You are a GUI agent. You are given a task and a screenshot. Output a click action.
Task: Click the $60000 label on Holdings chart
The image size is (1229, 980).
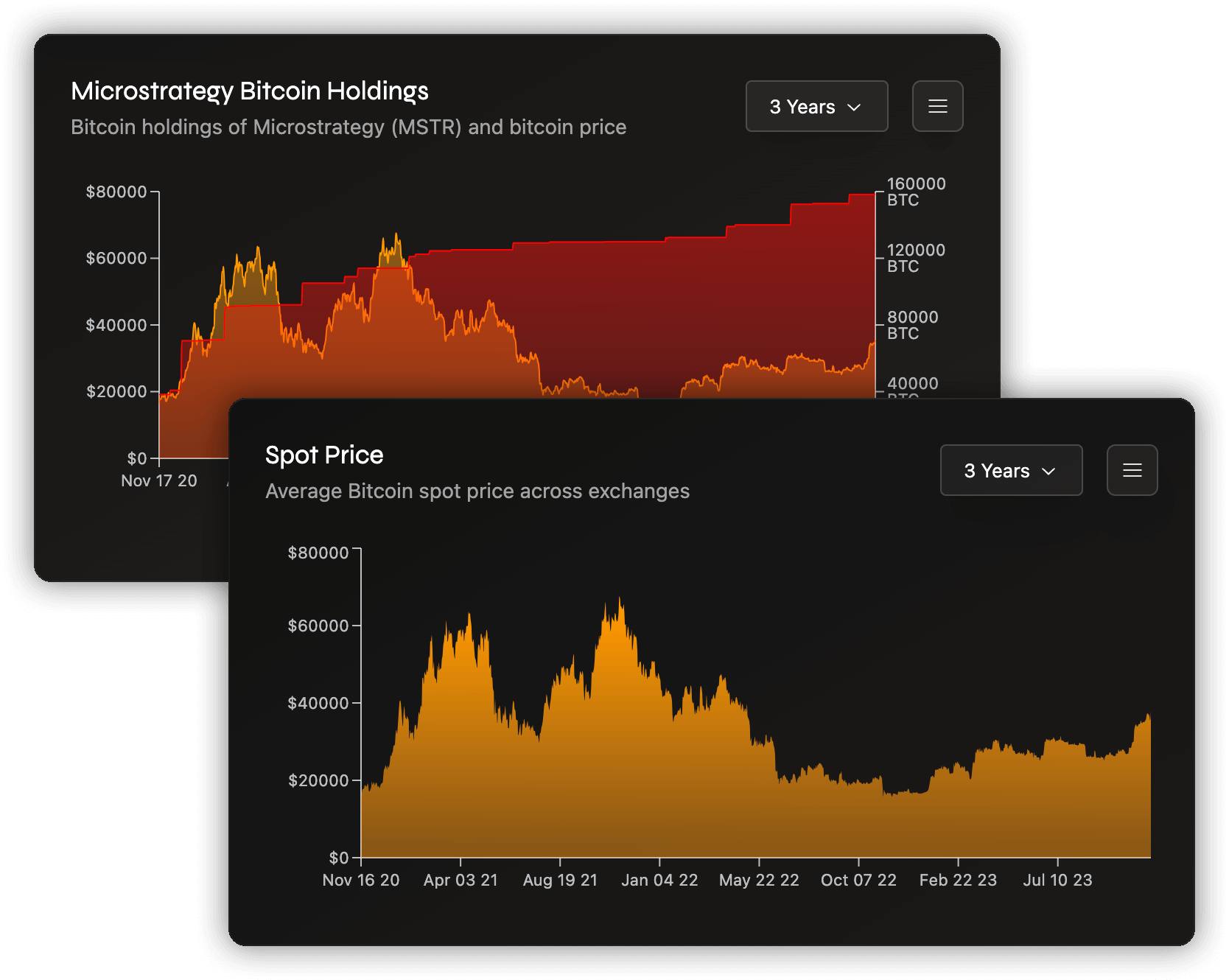pos(116,258)
